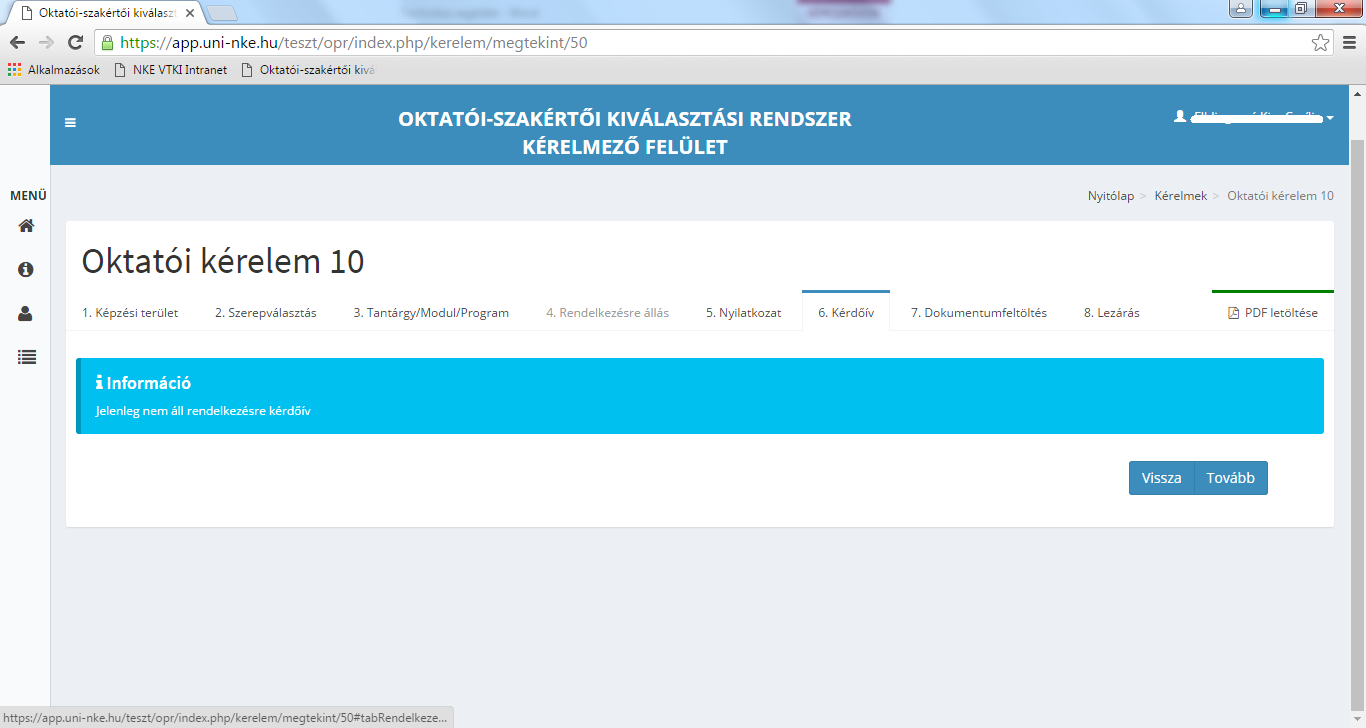Download PDF via PDF letöltése
The height and width of the screenshot is (728, 1366).
click(1273, 313)
